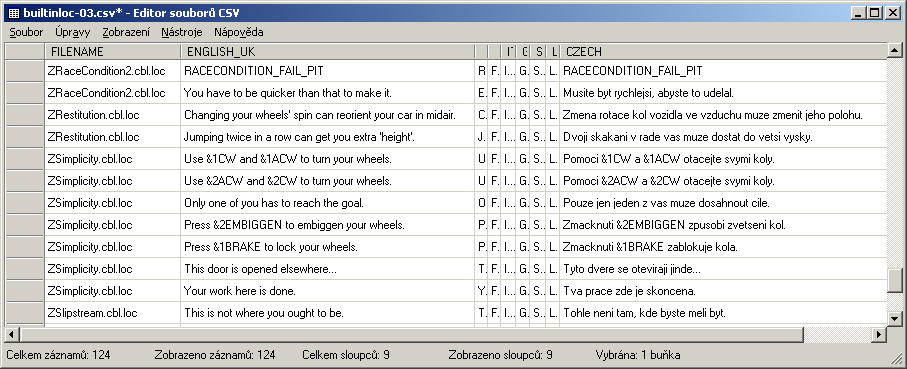Maximize the CSV editor window
The image size is (907, 369).
(875, 13)
